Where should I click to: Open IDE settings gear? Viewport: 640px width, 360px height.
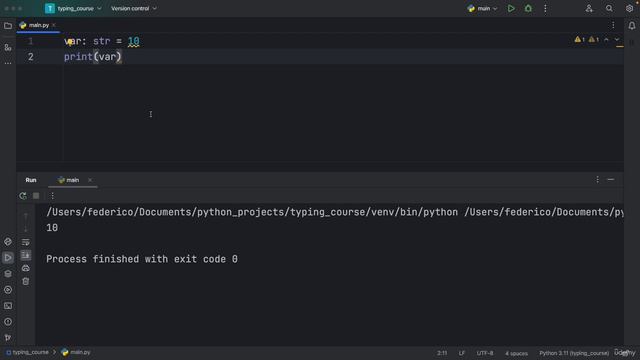629,8
